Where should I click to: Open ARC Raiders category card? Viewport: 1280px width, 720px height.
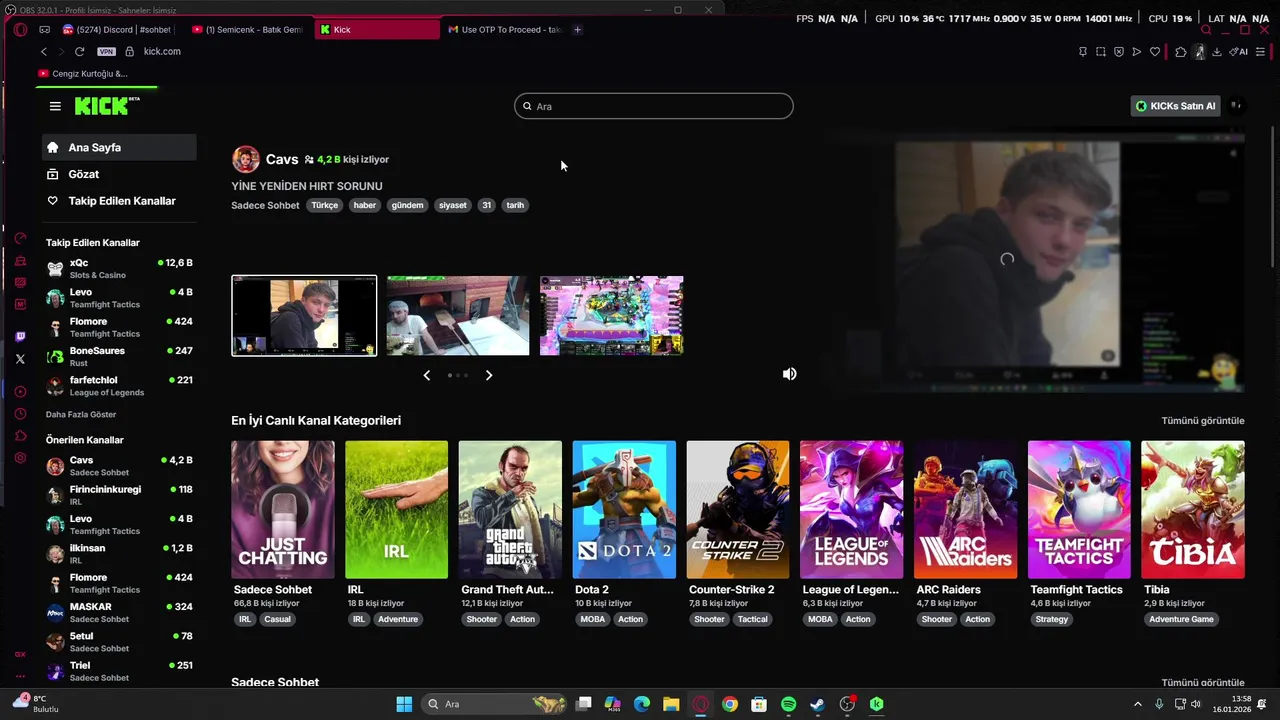point(965,510)
